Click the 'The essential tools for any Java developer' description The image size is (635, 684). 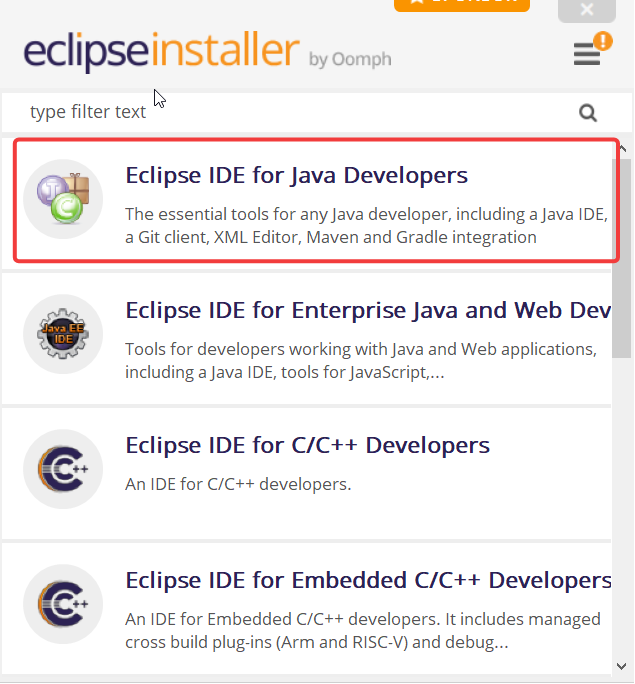coord(366,226)
